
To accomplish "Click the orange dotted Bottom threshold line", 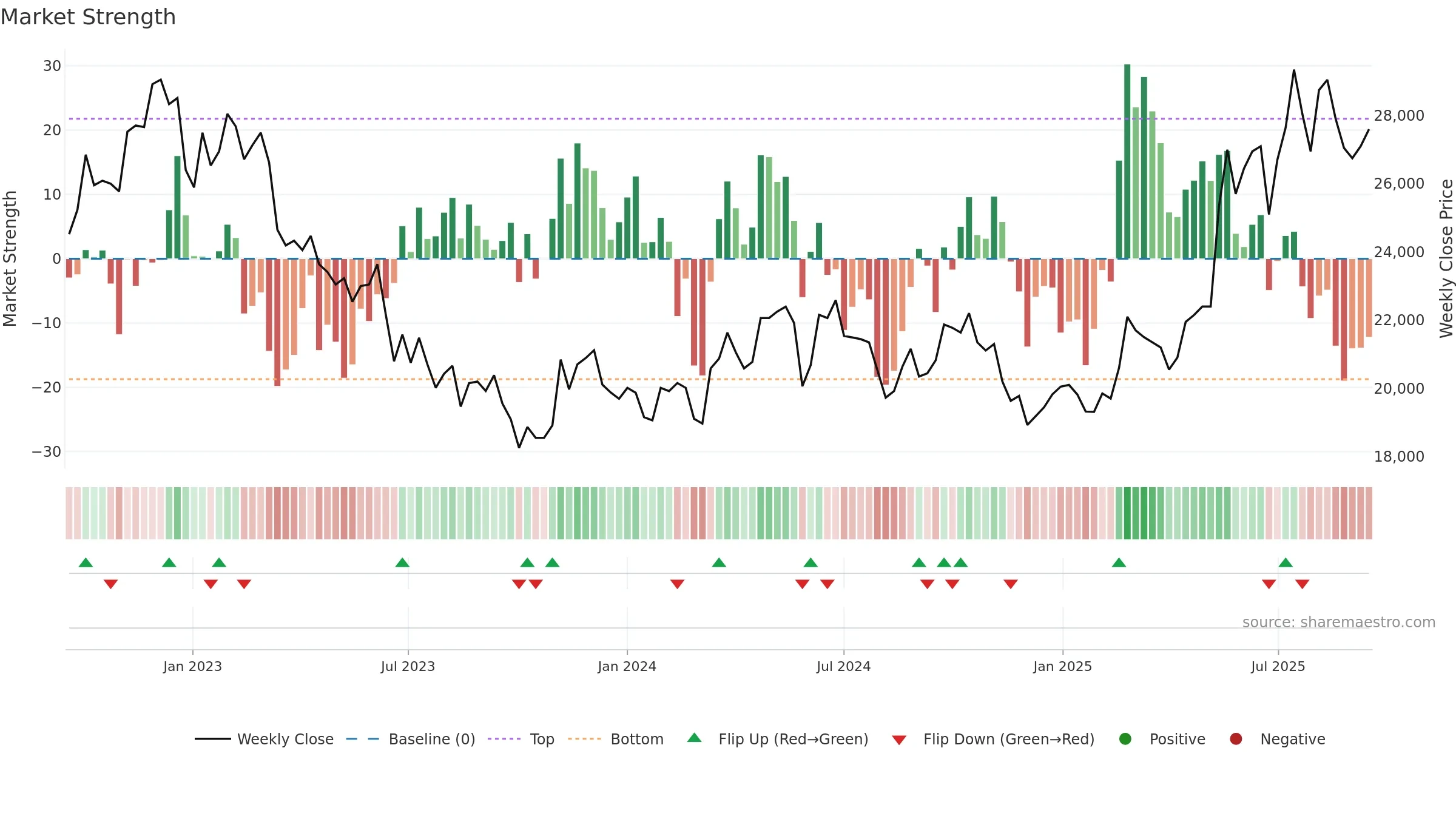I will click(x=719, y=379).
